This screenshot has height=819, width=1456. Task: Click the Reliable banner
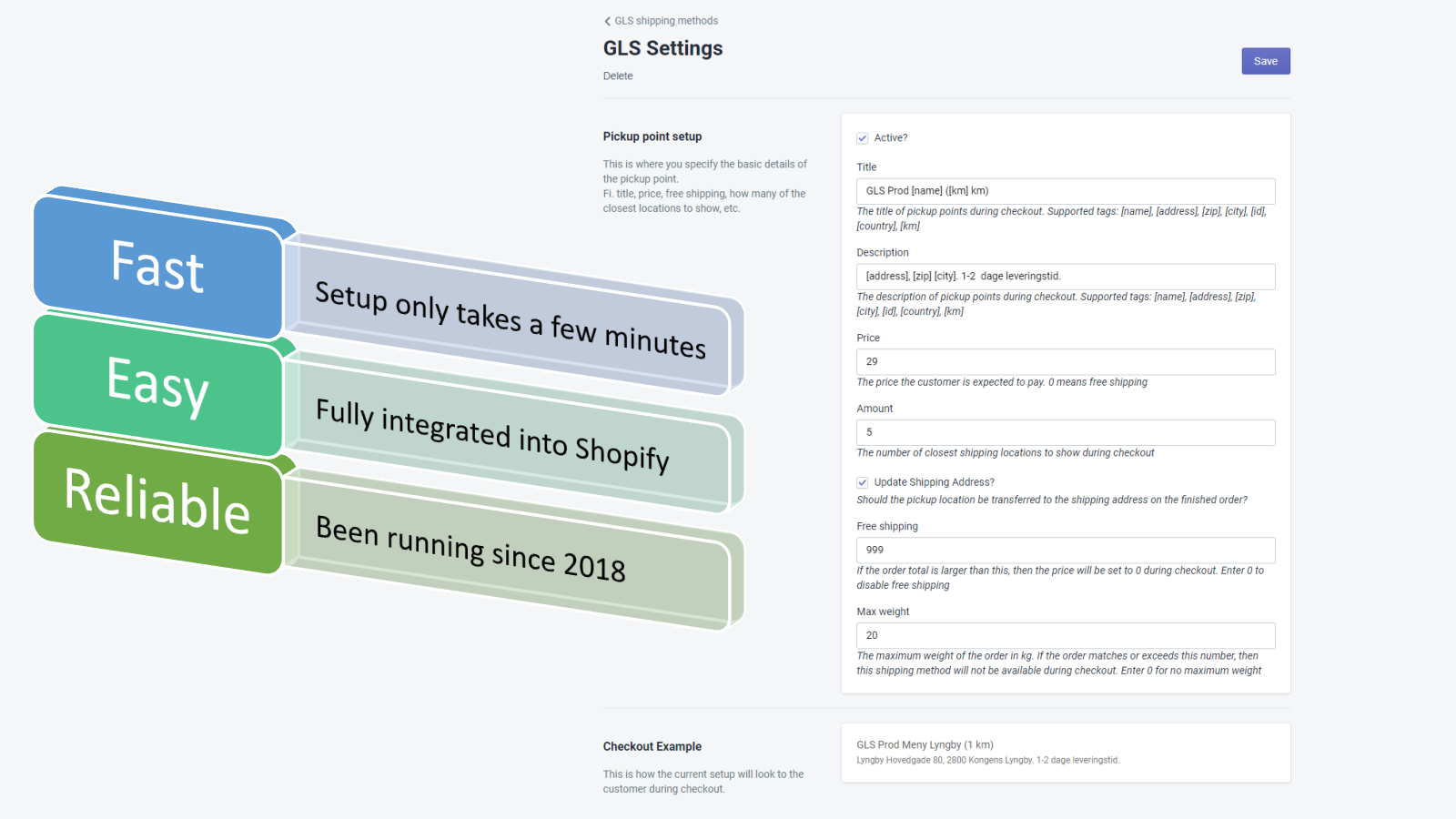tap(157, 500)
